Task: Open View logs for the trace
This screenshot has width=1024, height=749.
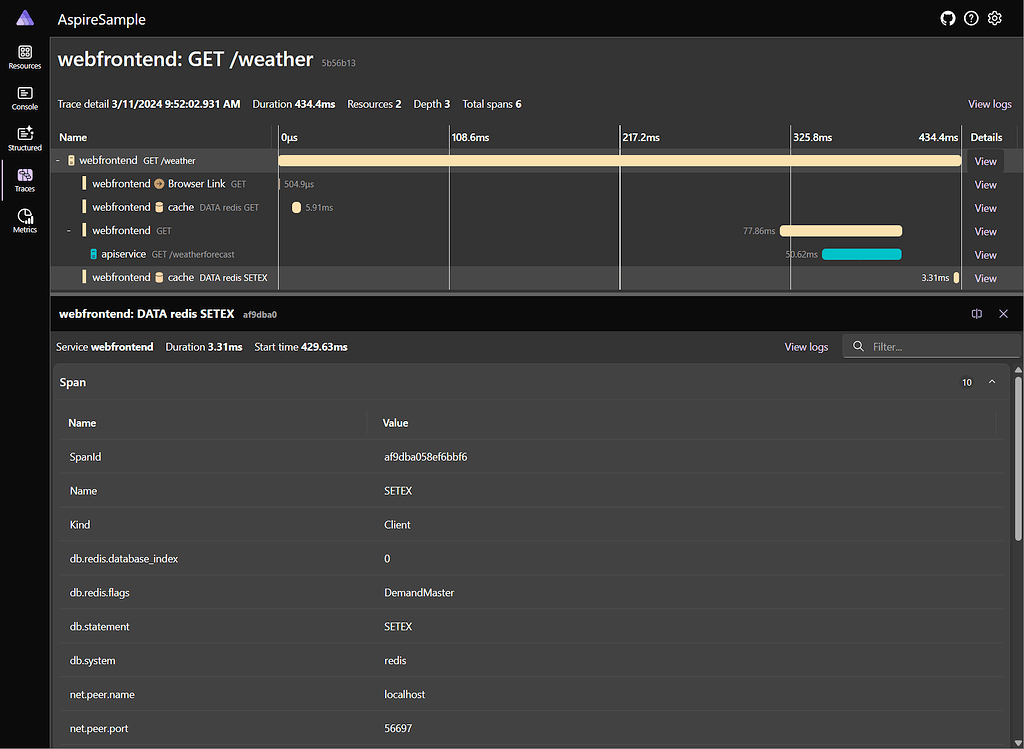Action: coord(990,103)
